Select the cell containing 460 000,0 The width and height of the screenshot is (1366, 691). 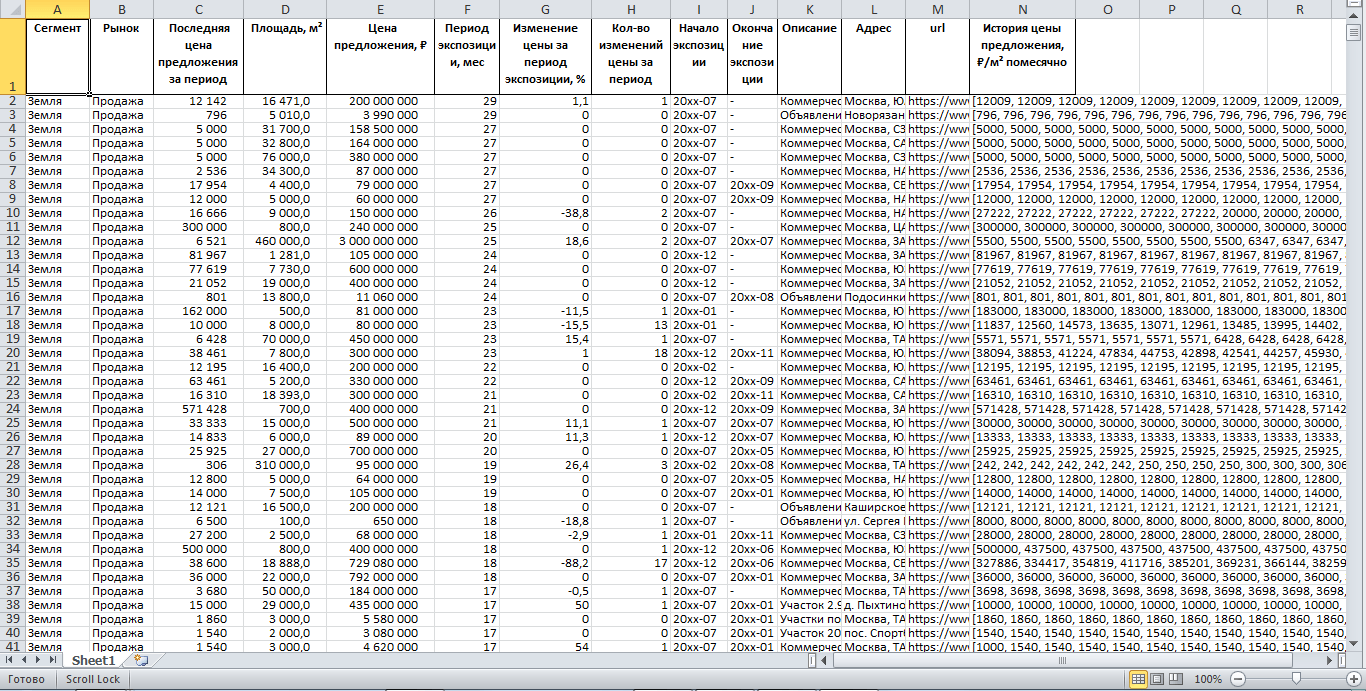[x=285, y=241]
